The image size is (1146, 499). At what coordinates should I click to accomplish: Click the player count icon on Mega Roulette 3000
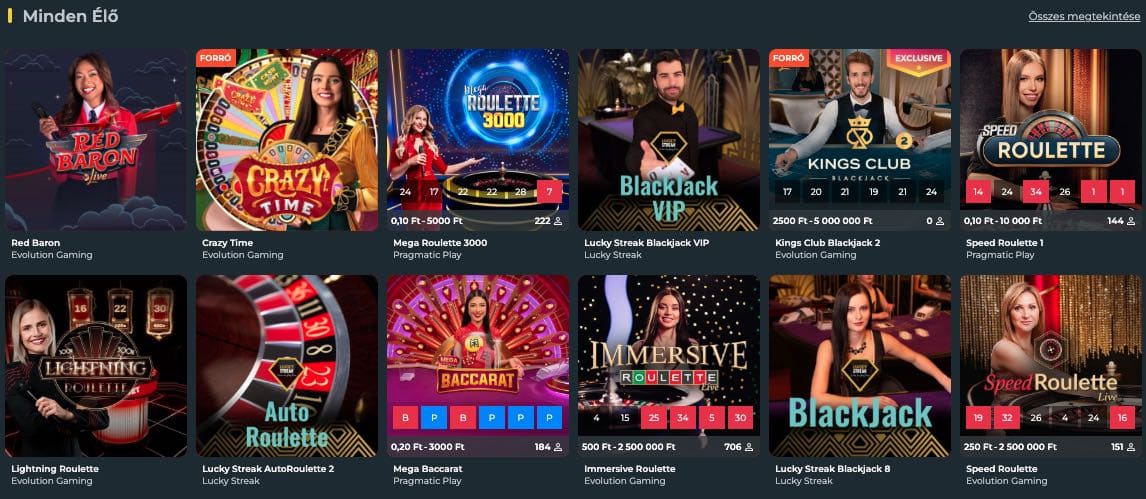[558, 221]
